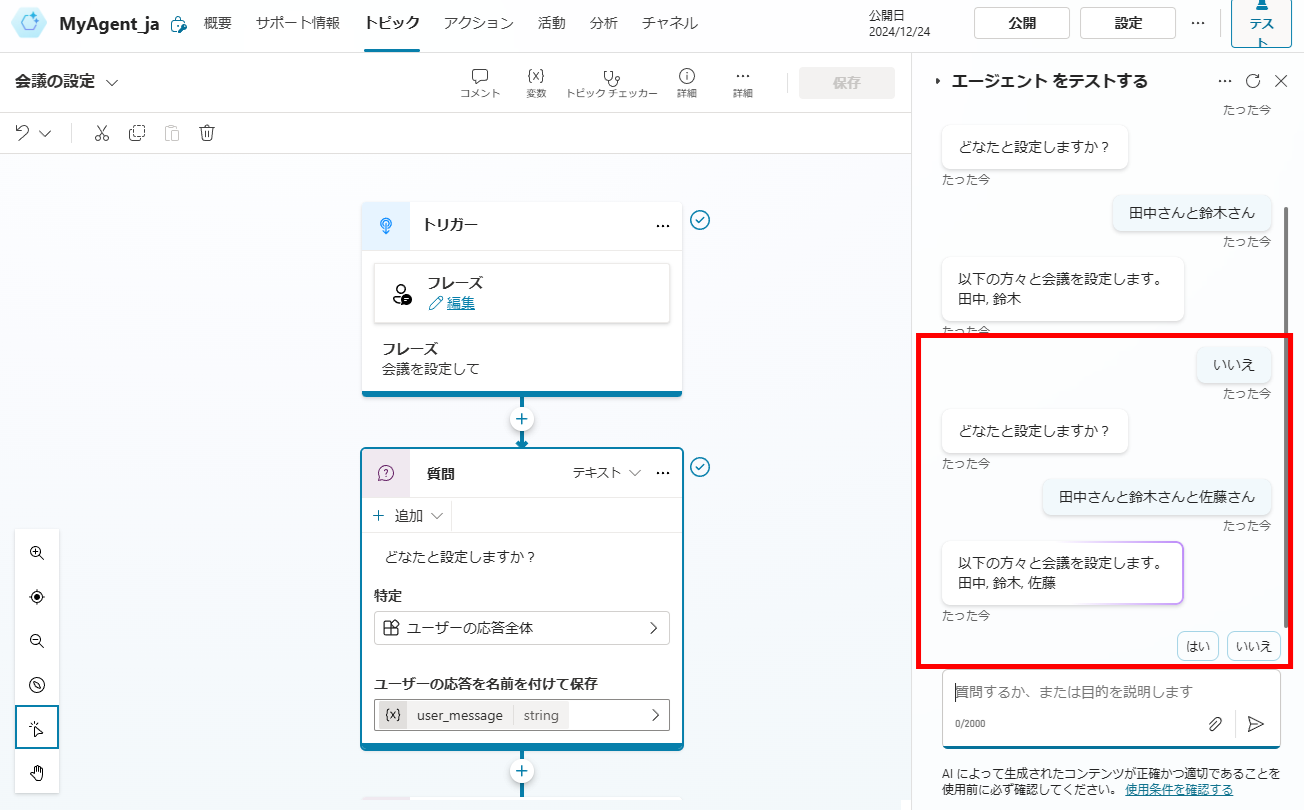Click the scissors cut icon

tap(101, 133)
